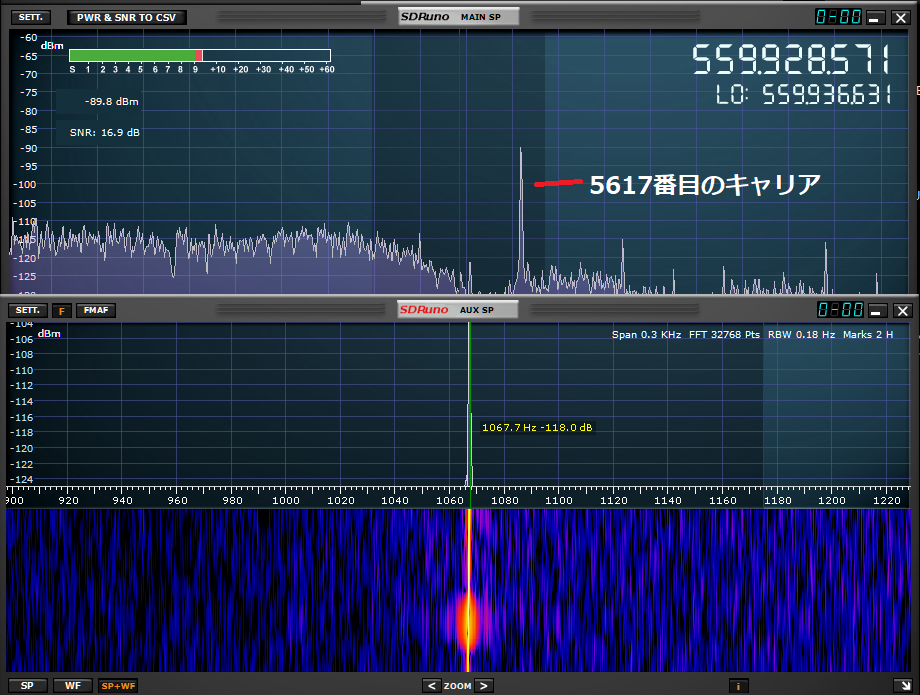Click the LO: 559.936.631 frequency display
Viewport: 920px width, 695px height.
coord(804,94)
